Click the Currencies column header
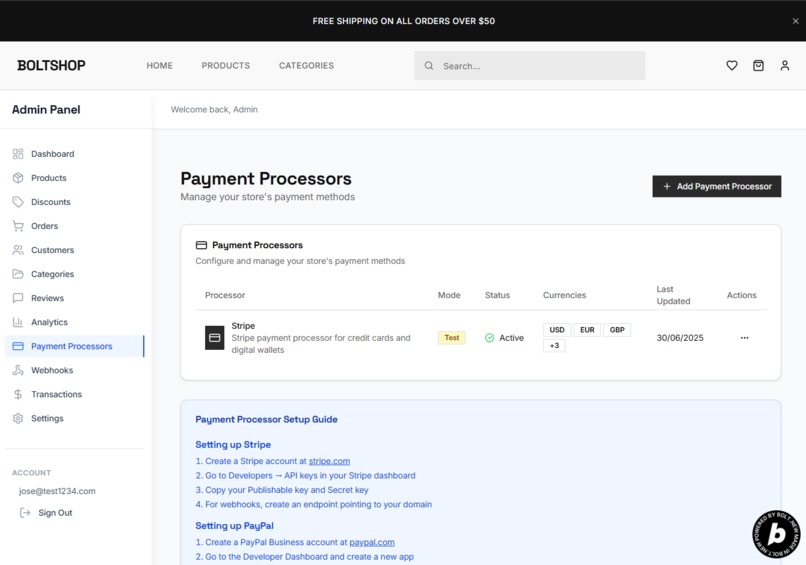The height and width of the screenshot is (565, 806). [564, 295]
